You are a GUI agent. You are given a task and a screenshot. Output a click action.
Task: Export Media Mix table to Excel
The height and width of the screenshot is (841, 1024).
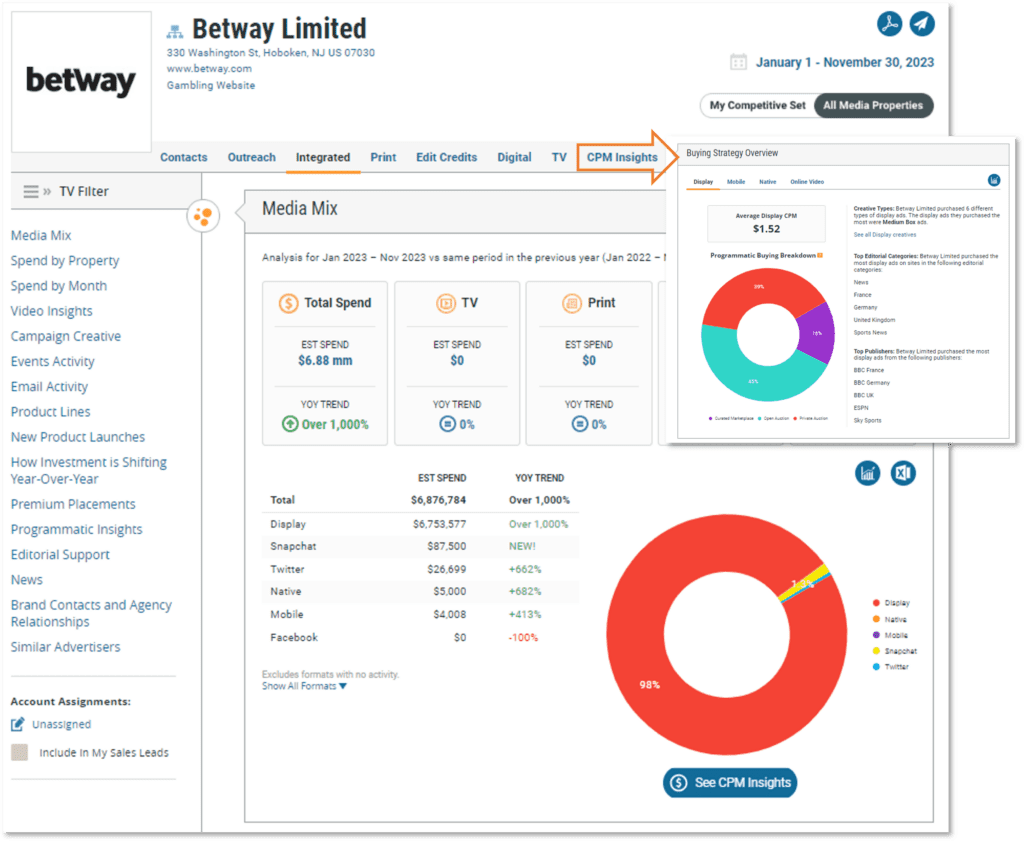pyautogui.click(x=903, y=473)
